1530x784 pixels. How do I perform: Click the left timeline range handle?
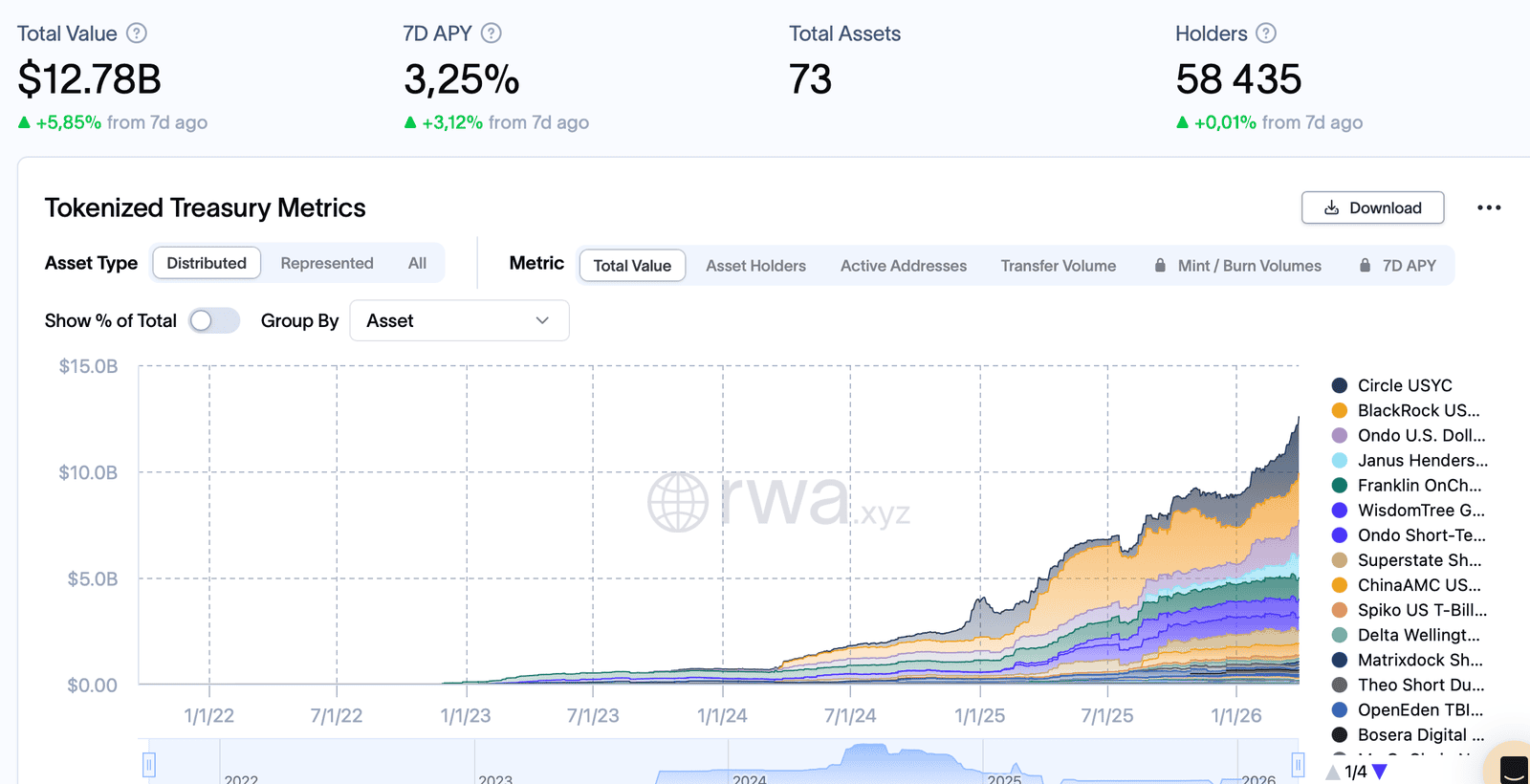150,764
